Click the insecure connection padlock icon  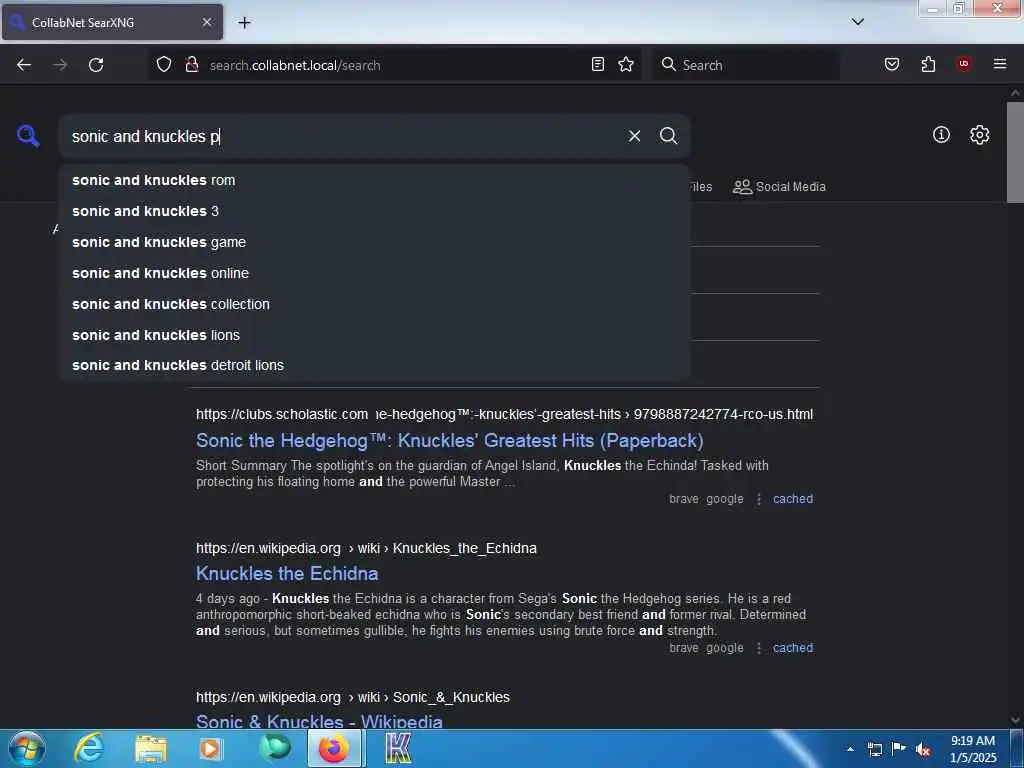coord(192,65)
